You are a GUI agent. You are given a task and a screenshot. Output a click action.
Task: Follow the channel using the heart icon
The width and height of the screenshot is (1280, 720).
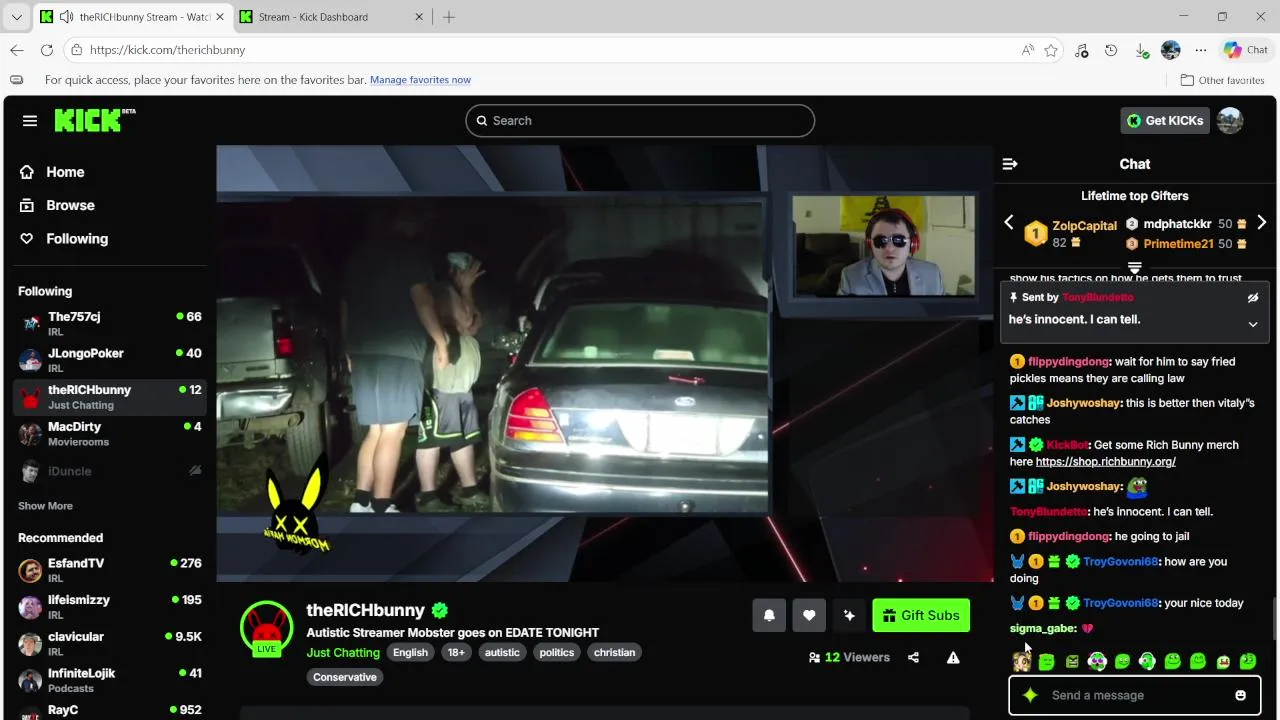click(809, 615)
